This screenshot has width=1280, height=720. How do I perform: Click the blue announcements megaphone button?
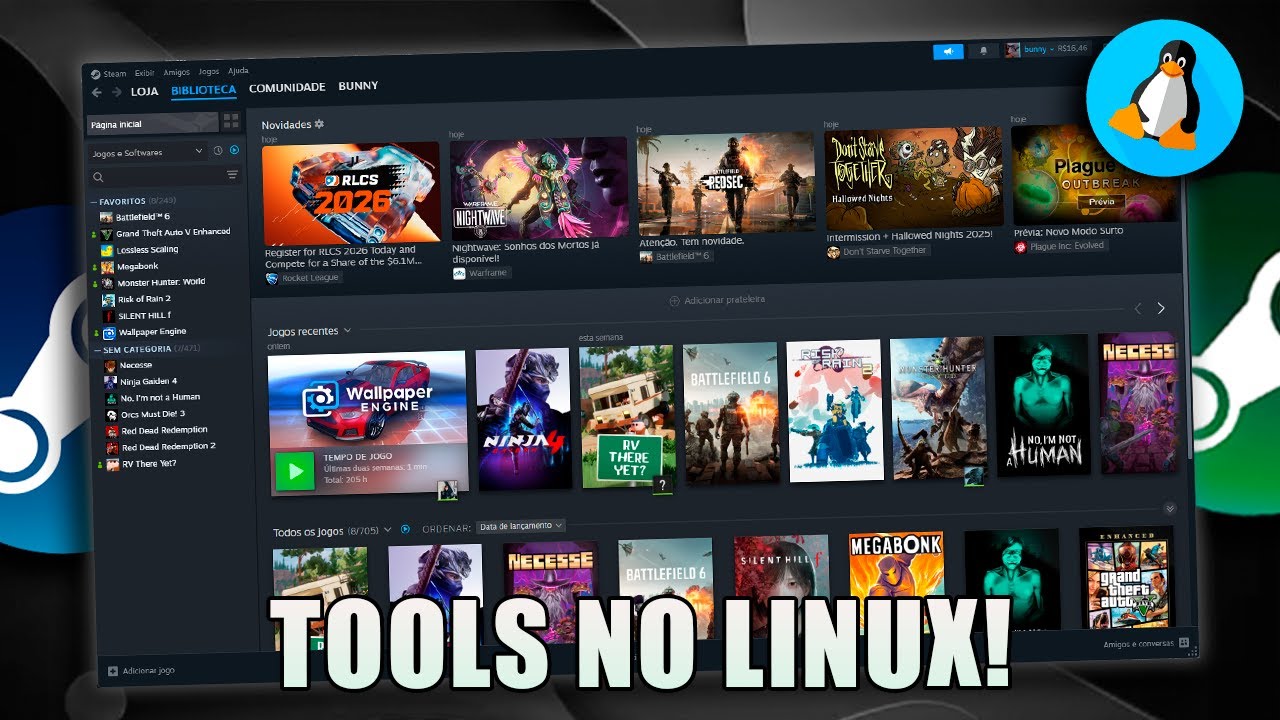pos(948,52)
